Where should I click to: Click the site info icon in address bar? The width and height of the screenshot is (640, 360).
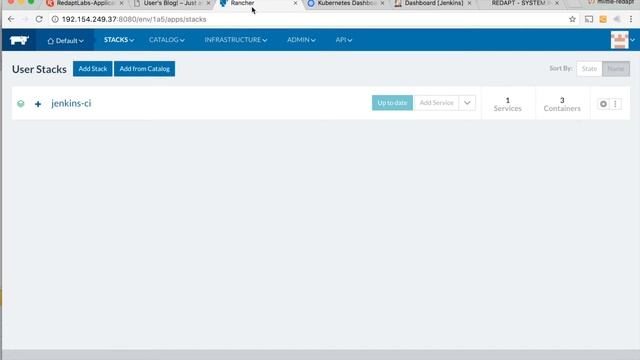(55, 19)
